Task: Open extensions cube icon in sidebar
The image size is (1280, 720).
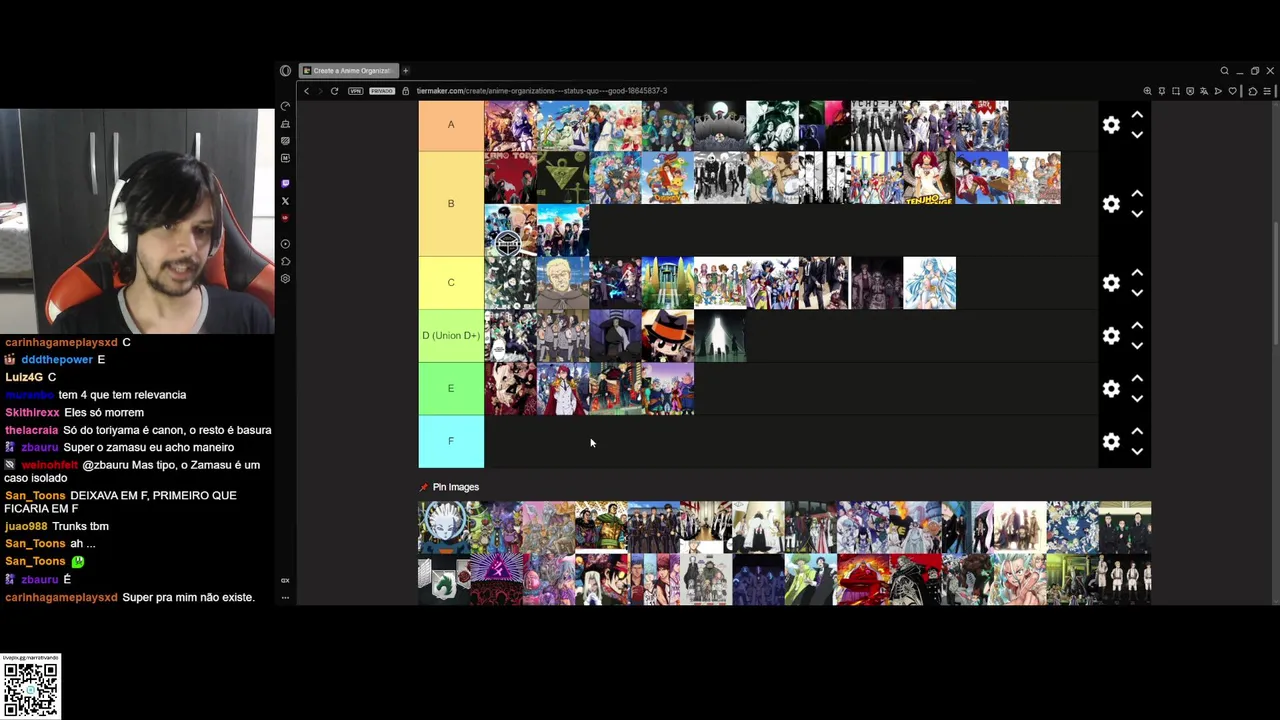Action: tap(285, 261)
